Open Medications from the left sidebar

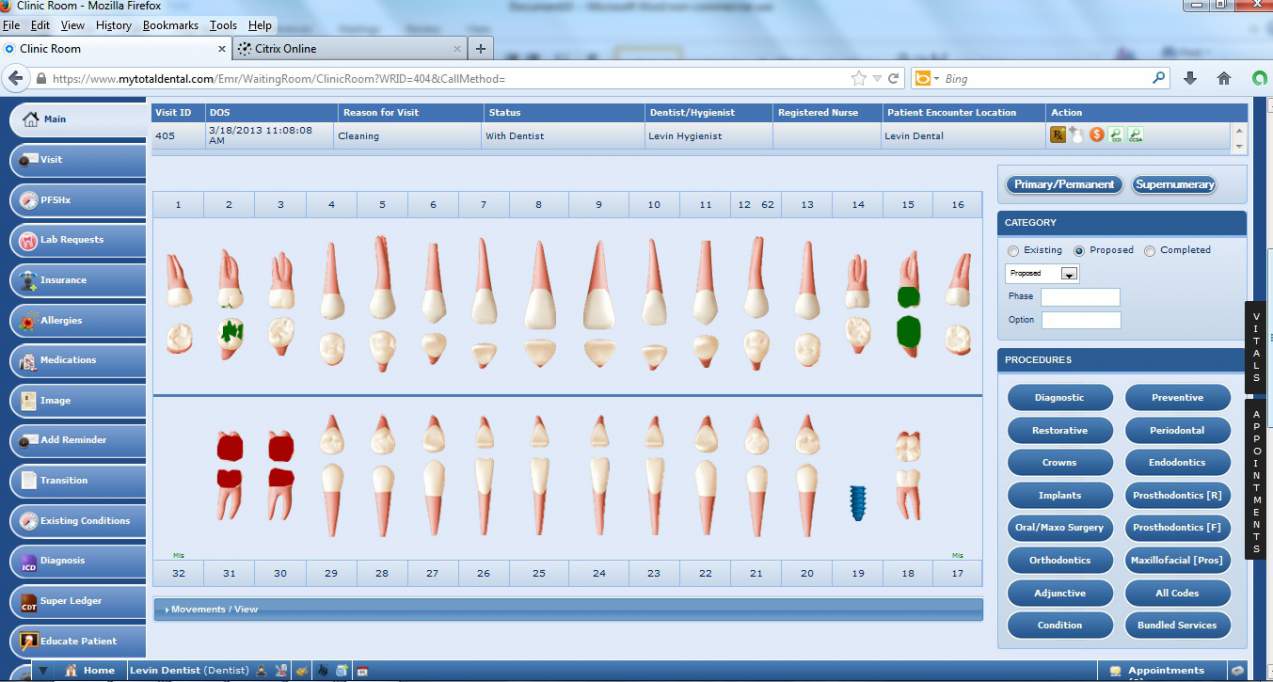pyautogui.click(x=78, y=360)
